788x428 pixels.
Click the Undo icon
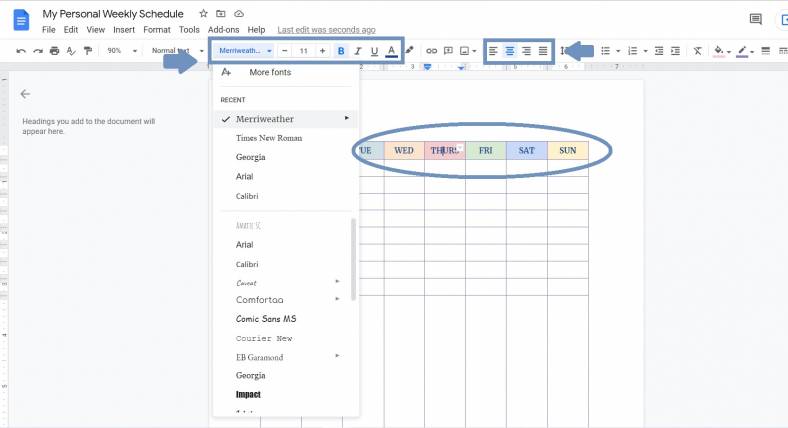(21, 51)
